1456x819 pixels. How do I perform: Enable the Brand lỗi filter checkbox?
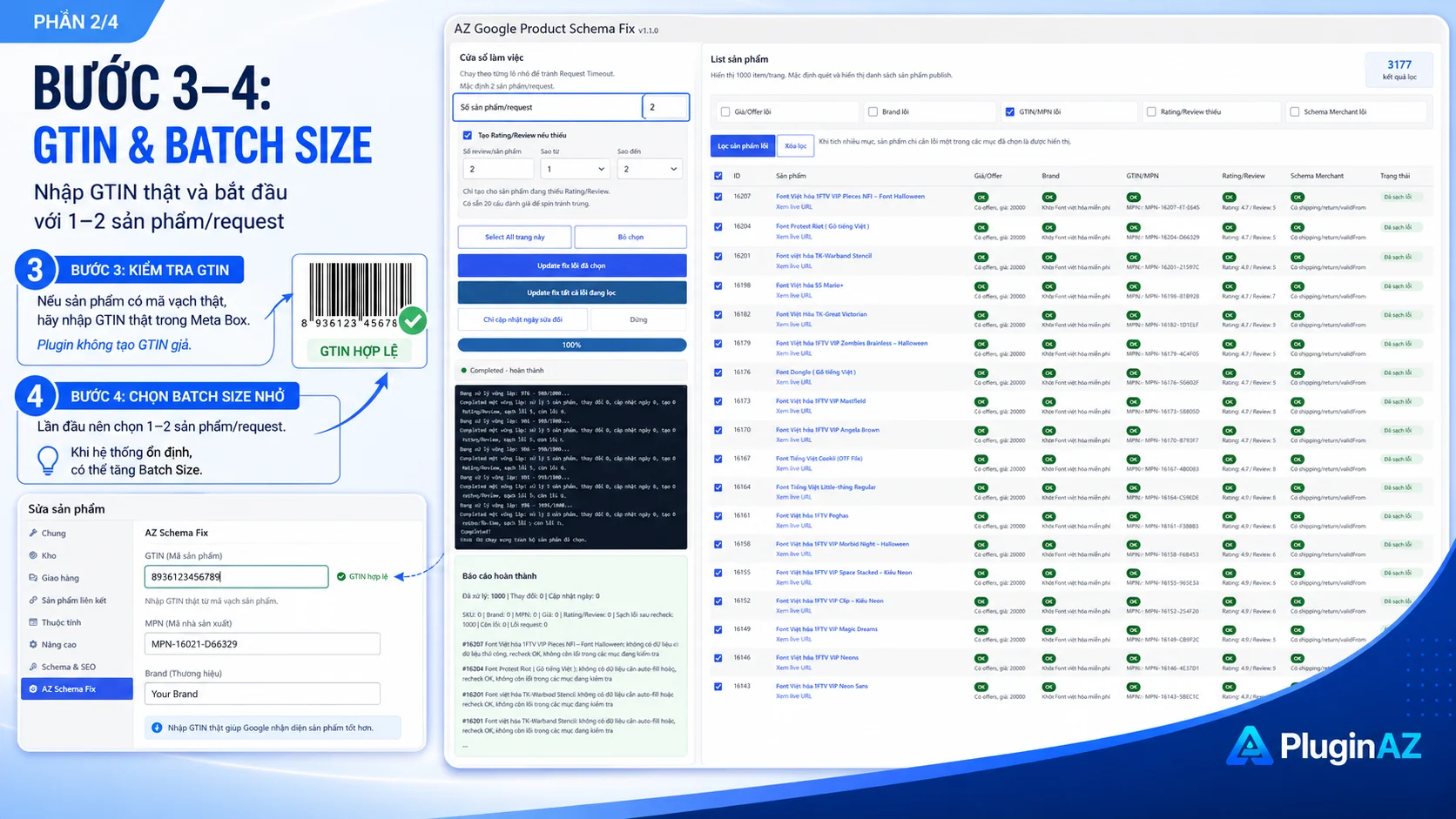point(873,111)
